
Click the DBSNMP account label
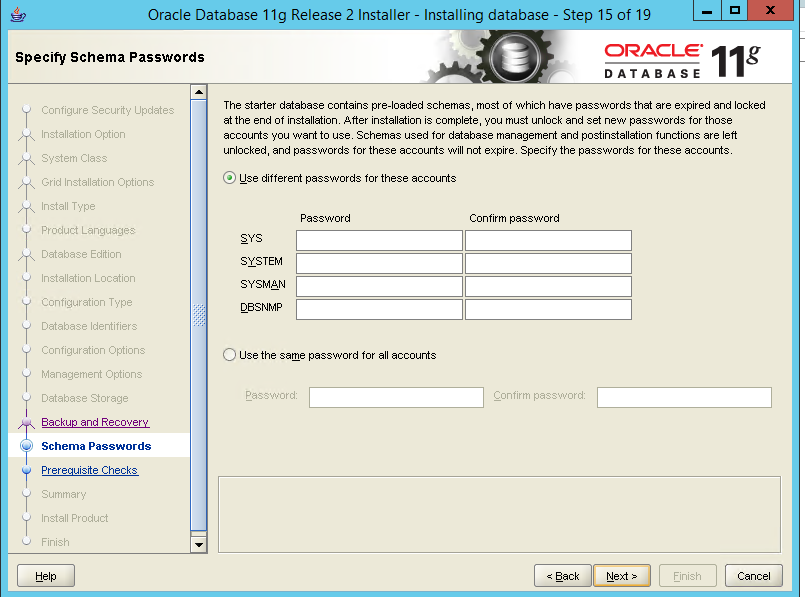pos(261,307)
